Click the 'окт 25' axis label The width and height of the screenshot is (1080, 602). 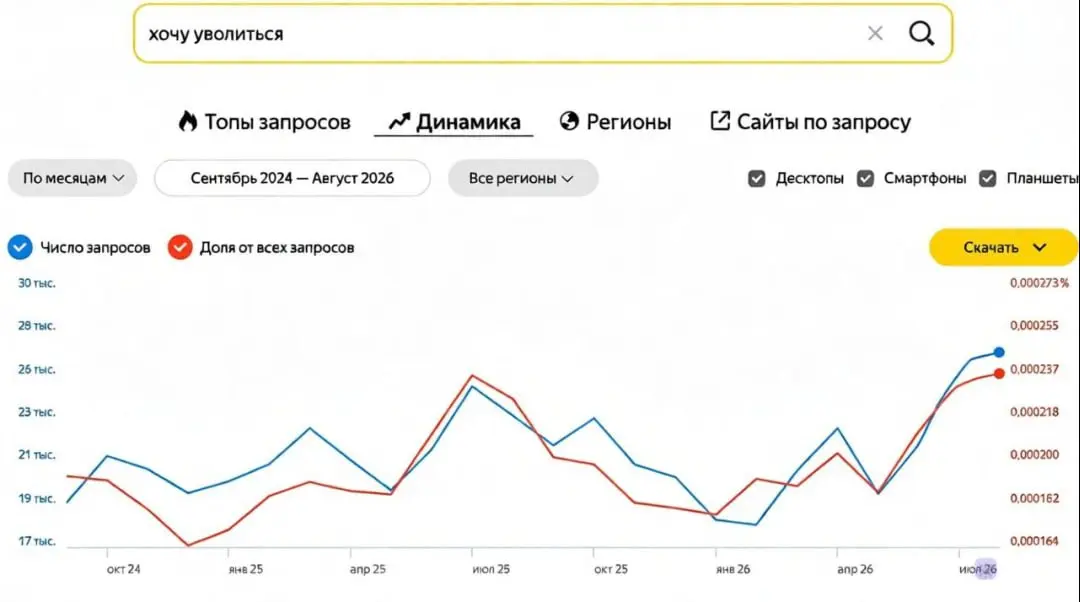(611, 569)
